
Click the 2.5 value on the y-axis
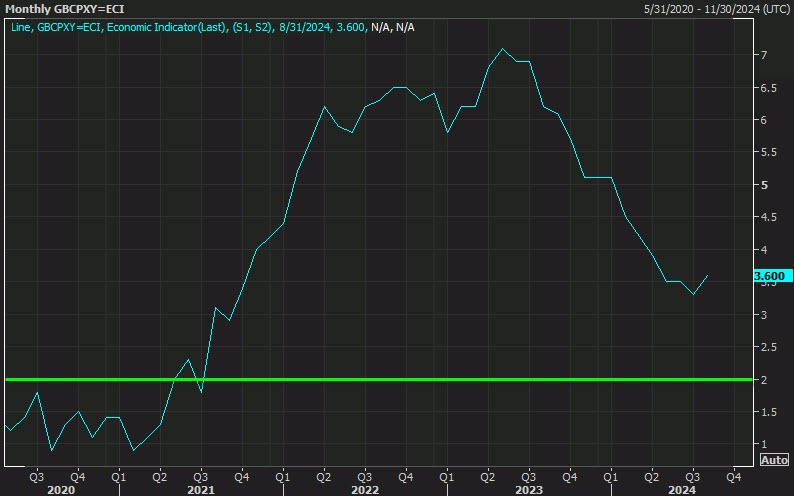coord(769,347)
